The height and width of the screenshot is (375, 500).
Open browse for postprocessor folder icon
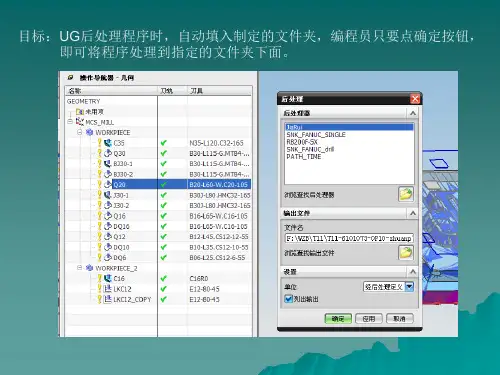click(x=406, y=194)
